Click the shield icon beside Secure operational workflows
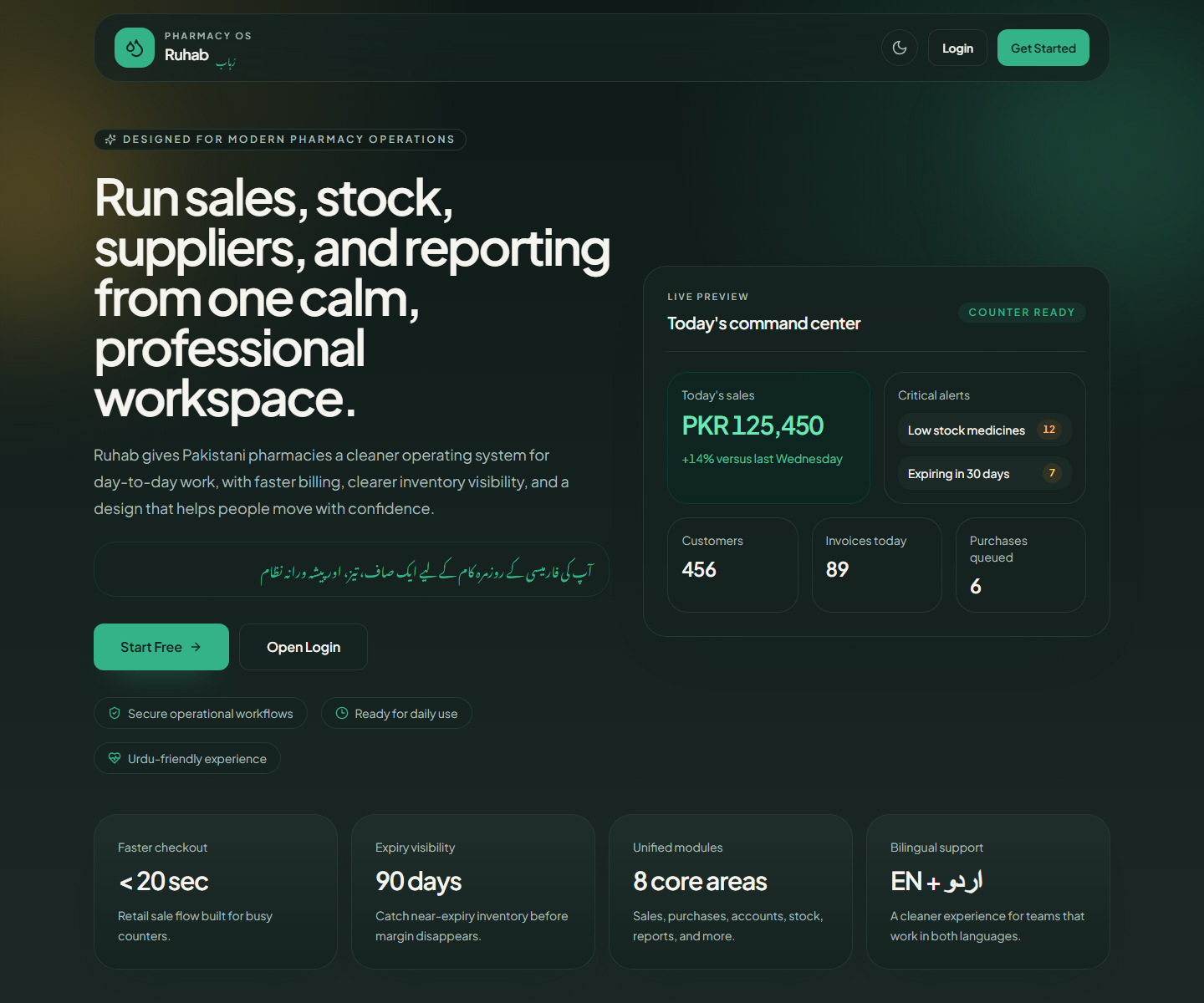This screenshot has height=1003, width=1204. coord(115,713)
